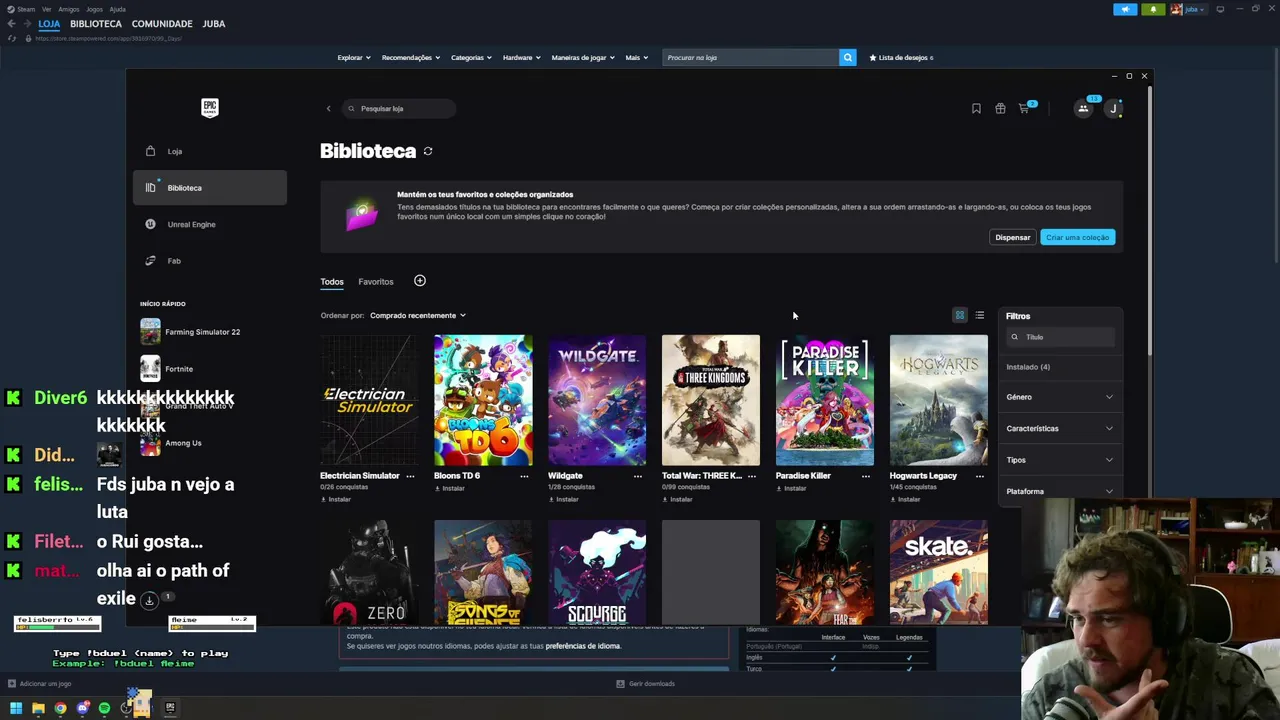Click Adicionar um jogo in Steam
This screenshot has width=1280, height=720.
pos(40,684)
